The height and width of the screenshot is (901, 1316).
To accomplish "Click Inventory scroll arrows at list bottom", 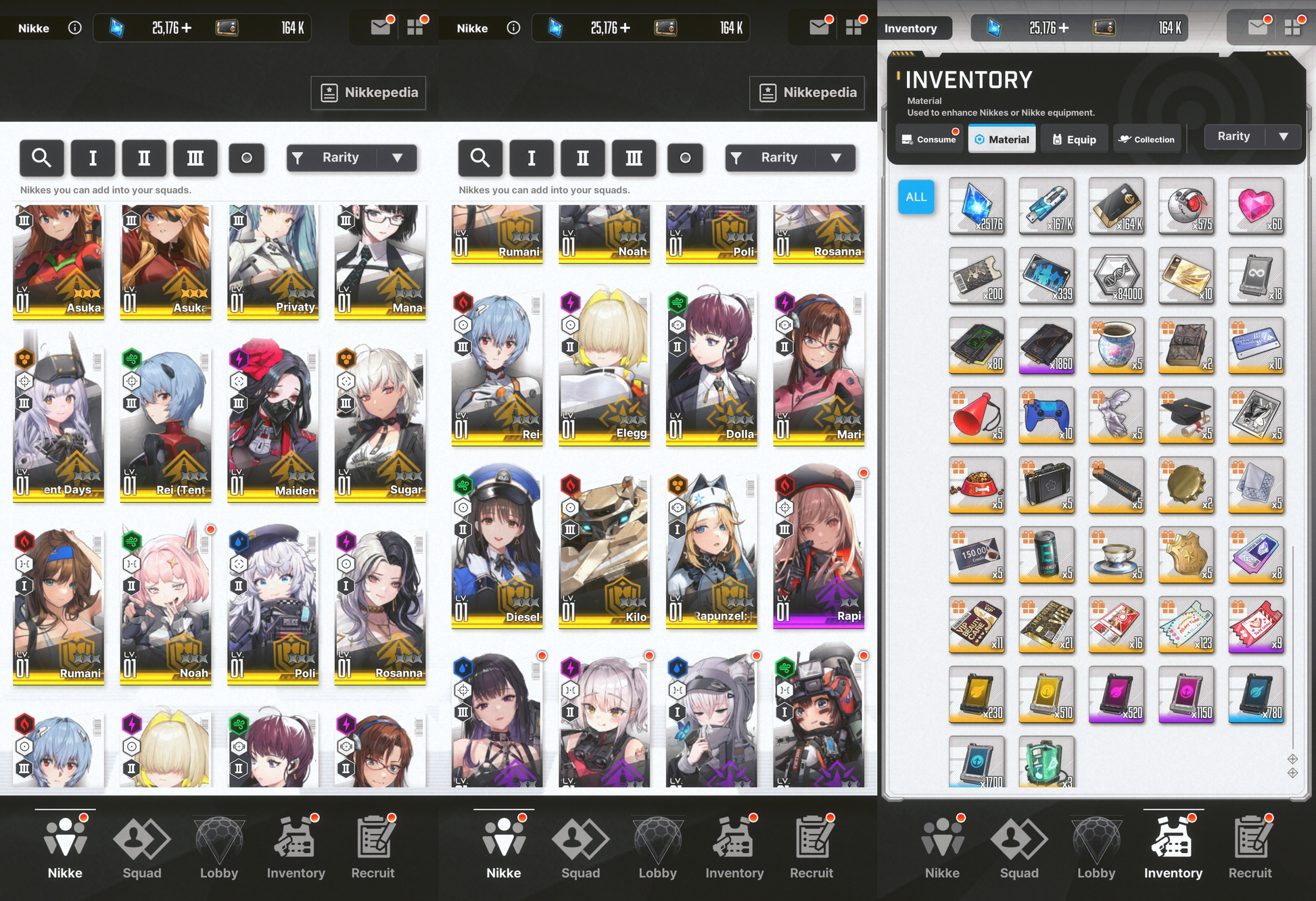I will 1292,766.
